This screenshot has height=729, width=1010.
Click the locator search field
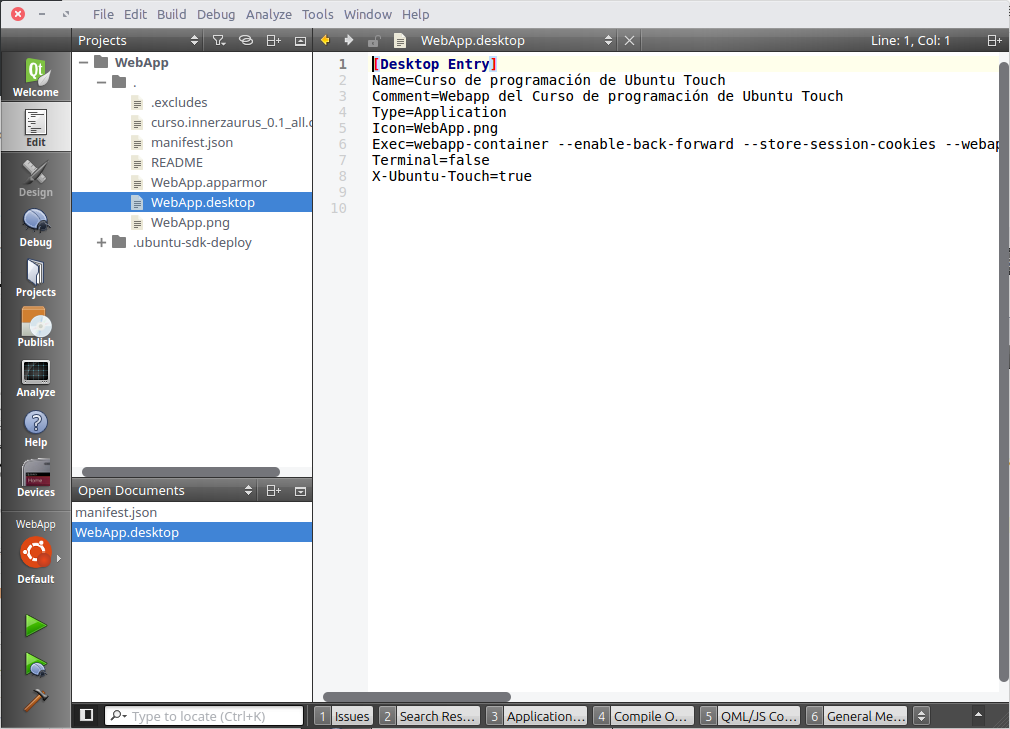coord(204,715)
